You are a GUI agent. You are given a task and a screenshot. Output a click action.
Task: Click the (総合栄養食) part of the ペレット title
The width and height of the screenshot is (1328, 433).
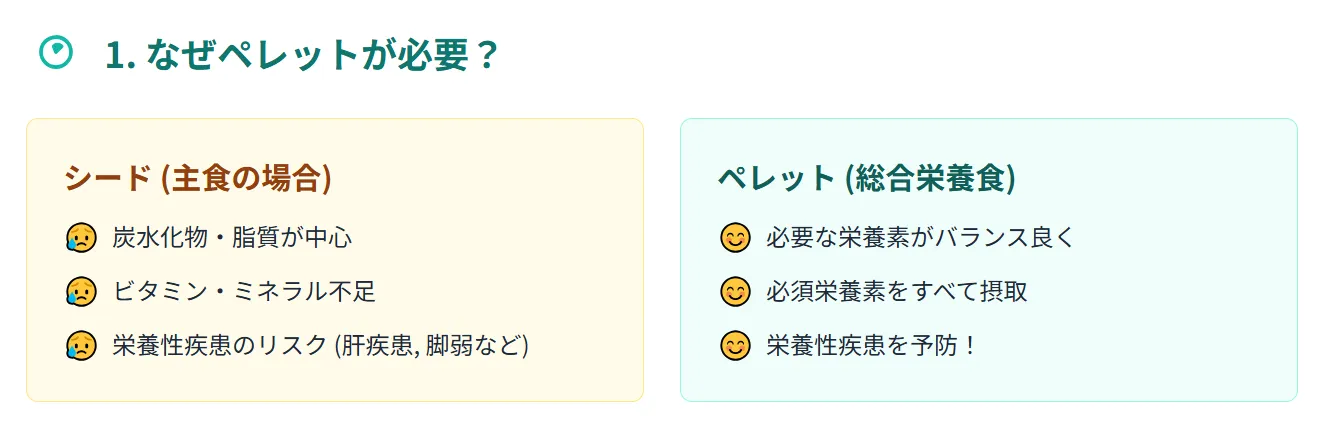pos(930,178)
